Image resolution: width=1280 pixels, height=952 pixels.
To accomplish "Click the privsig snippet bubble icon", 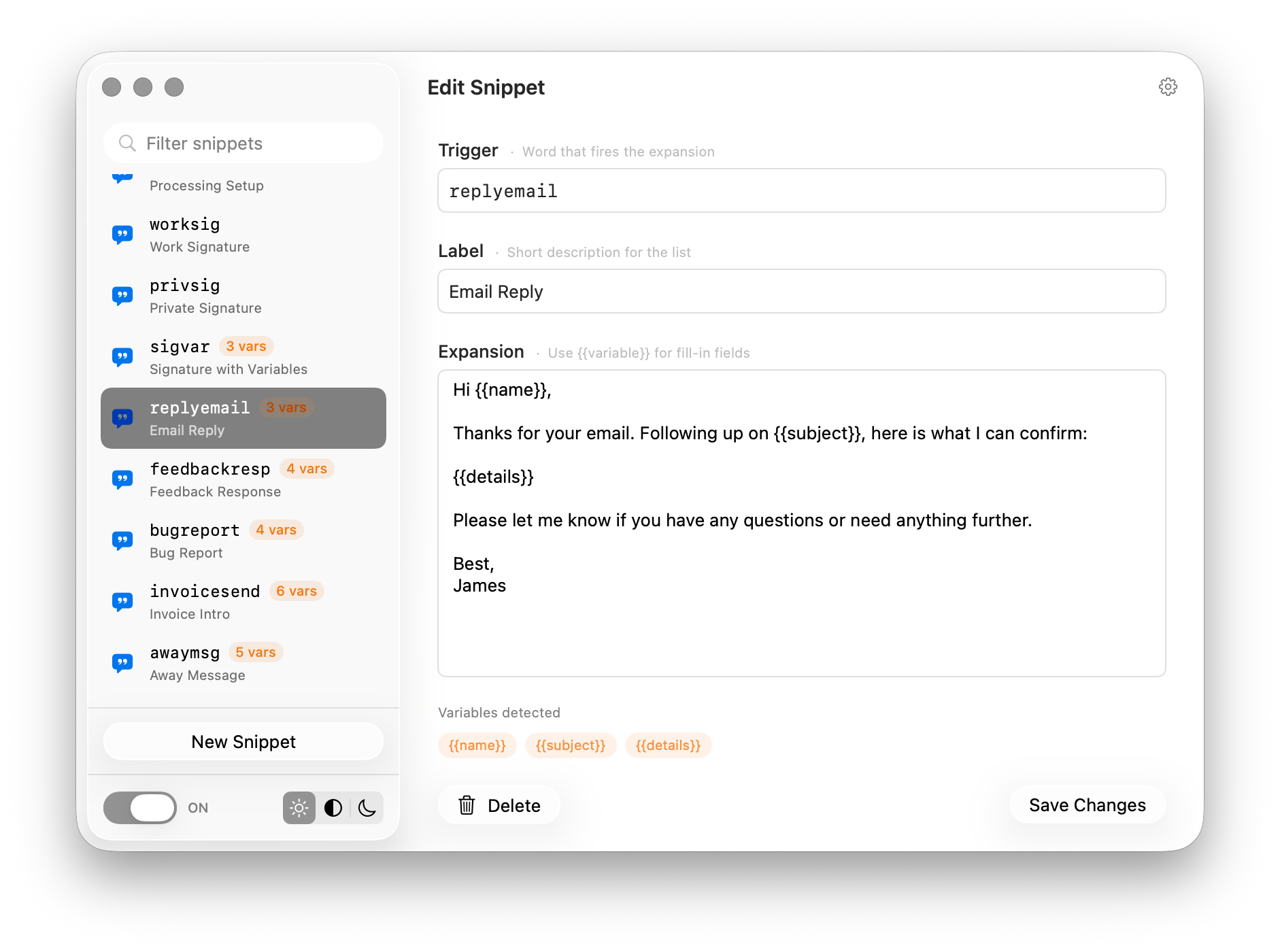I will click(x=122, y=295).
